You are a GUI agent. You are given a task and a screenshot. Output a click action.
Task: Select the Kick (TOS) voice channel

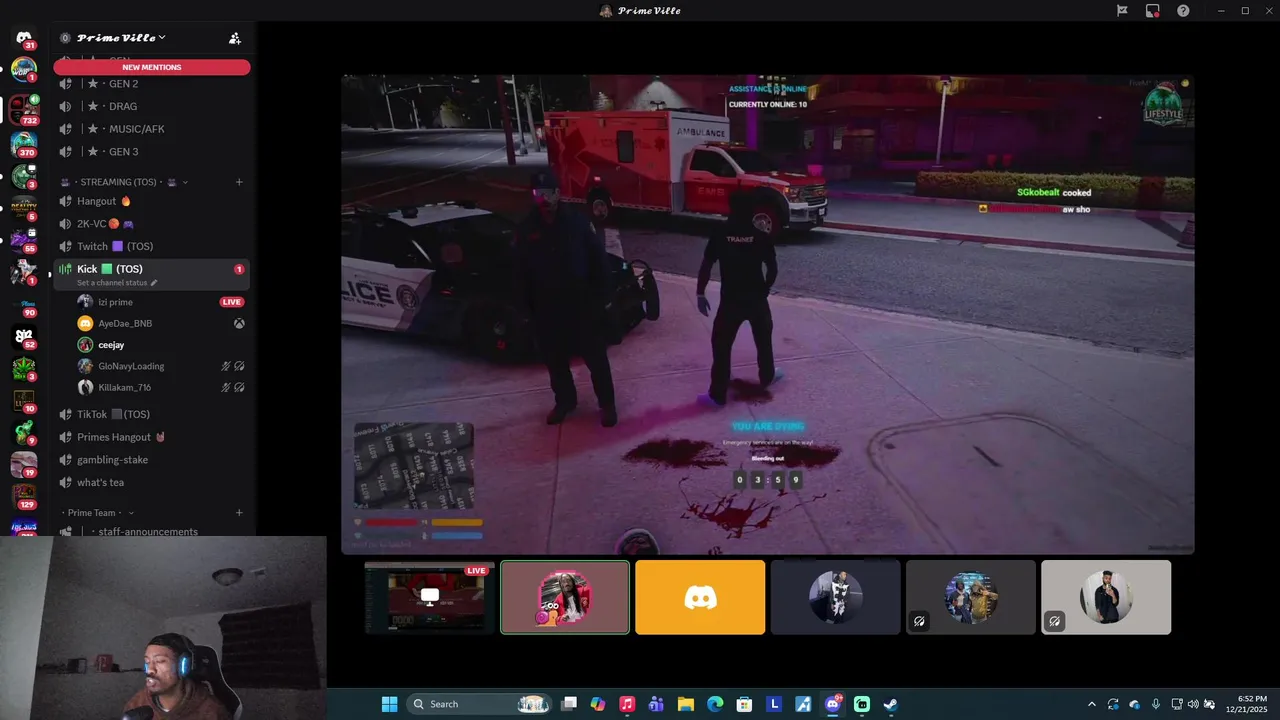(152, 274)
